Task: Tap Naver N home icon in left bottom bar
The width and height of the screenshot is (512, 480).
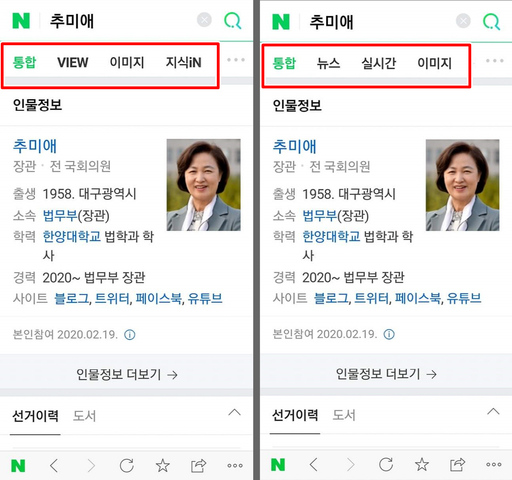Action: [x=18, y=466]
